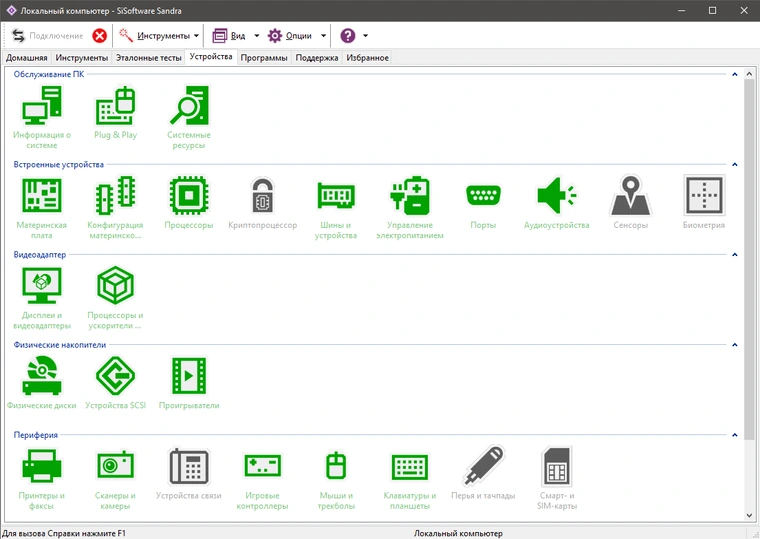Open the Сенсоры module
This screenshot has height=539, width=760.
coord(630,203)
